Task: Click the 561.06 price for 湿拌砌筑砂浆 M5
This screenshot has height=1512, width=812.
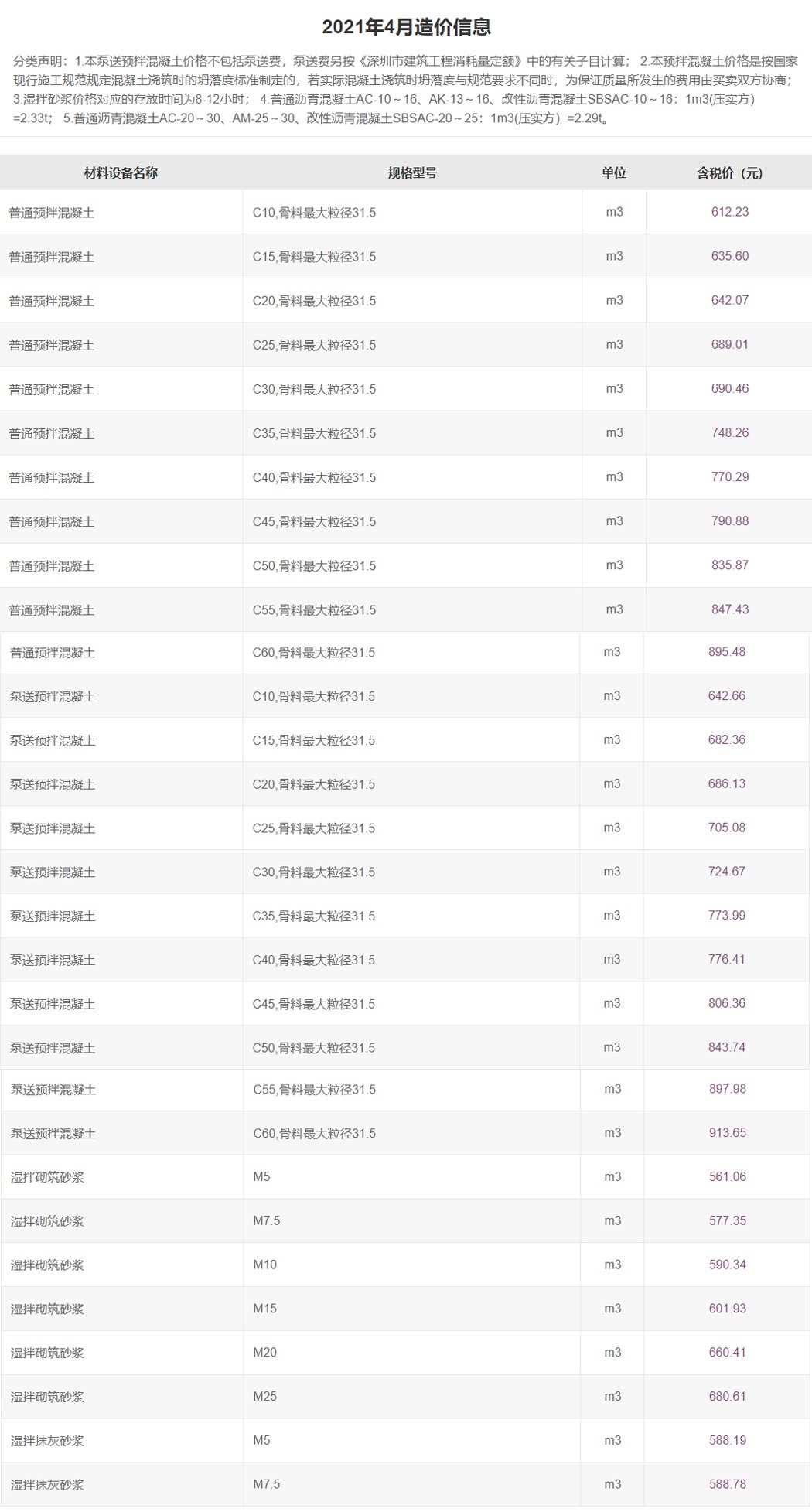Action: 727,1177
